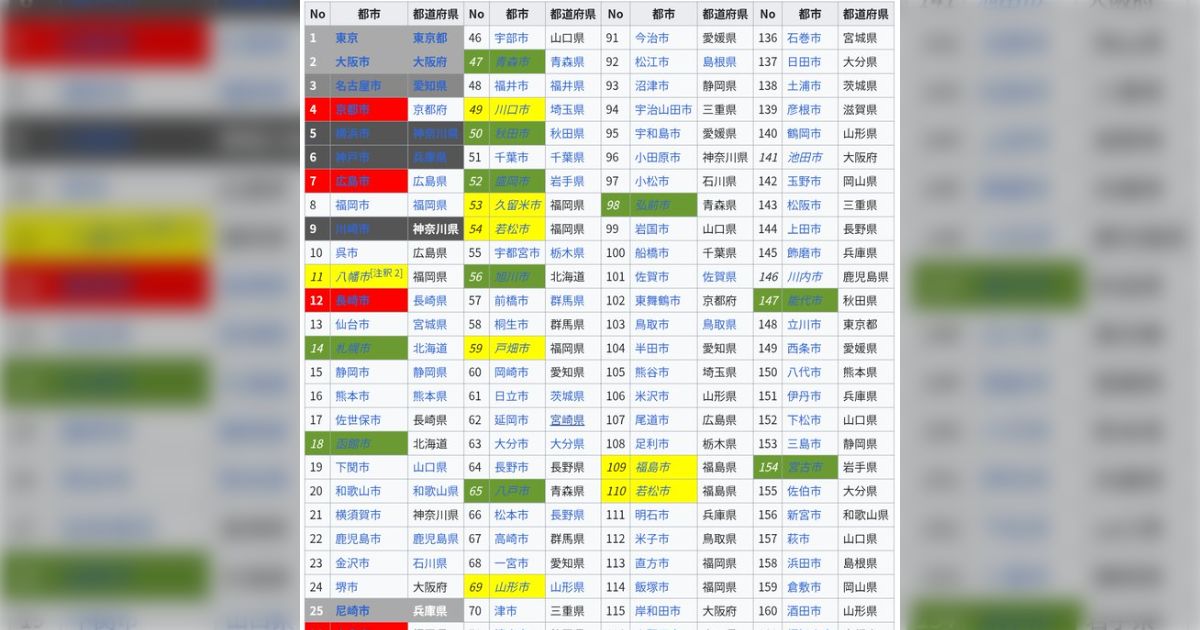Click the 福岡市 link in row 8
Image resolution: width=1200 pixels, height=630 pixels.
click(352, 205)
